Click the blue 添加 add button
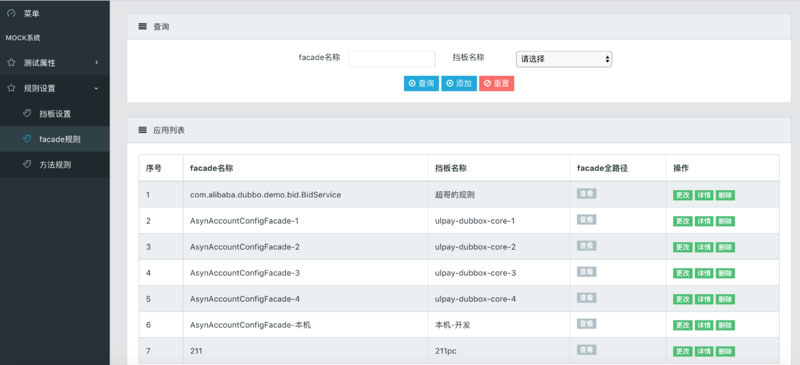Image resolution: width=800 pixels, height=365 pixels. point(459,84)
